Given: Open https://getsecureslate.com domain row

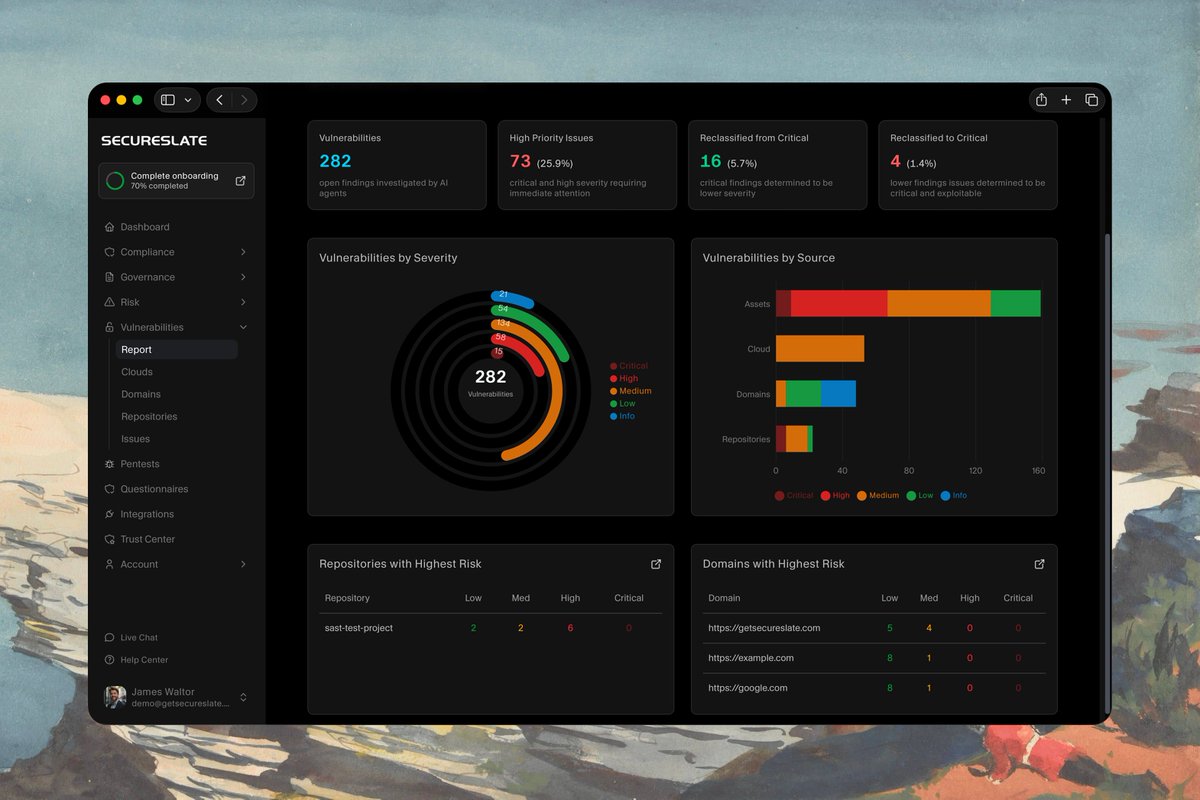Looking at the screenshot, I should (x=874, y=628).
